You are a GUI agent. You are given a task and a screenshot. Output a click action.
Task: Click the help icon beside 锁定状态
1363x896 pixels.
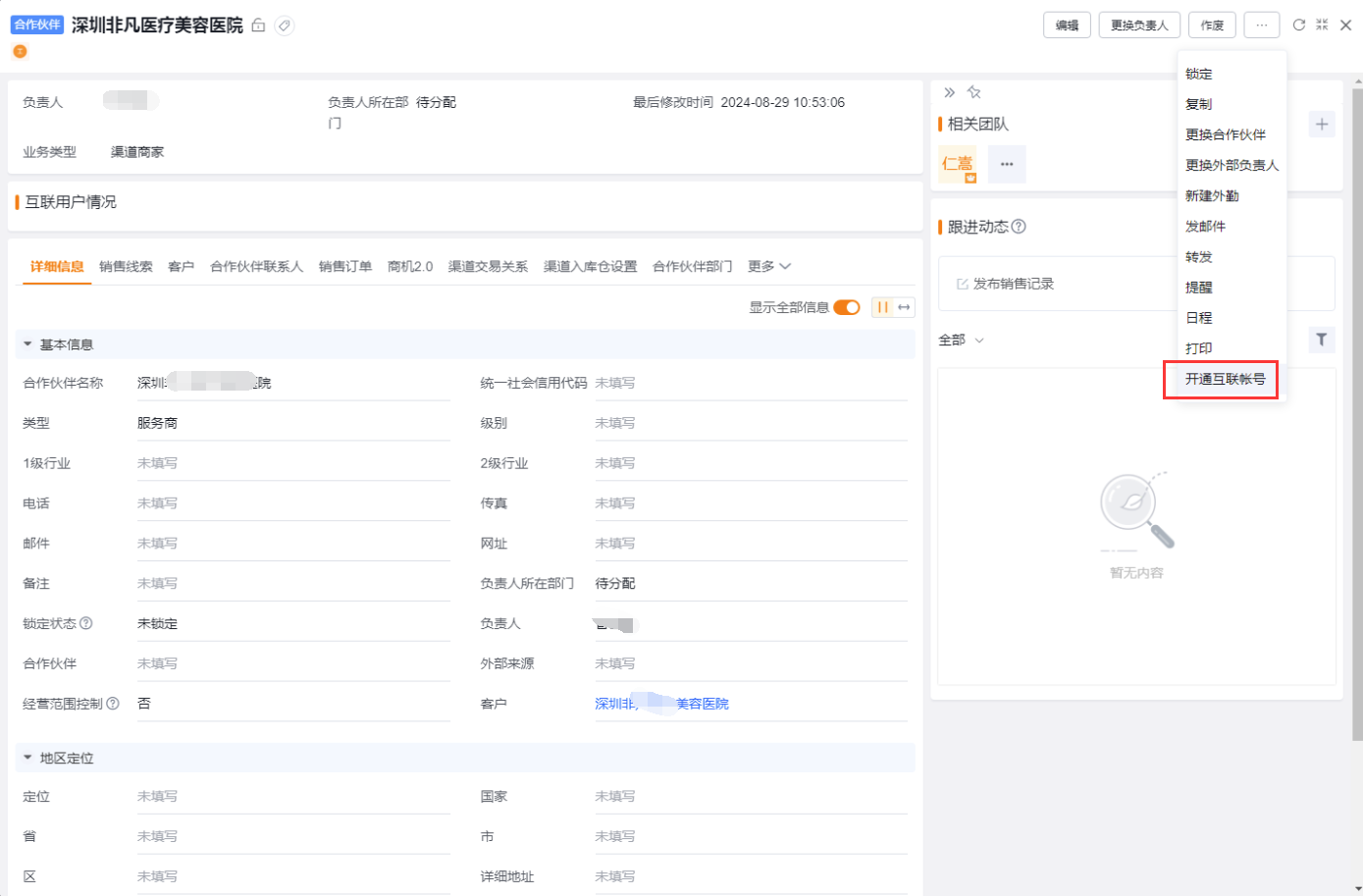(86, 623)
